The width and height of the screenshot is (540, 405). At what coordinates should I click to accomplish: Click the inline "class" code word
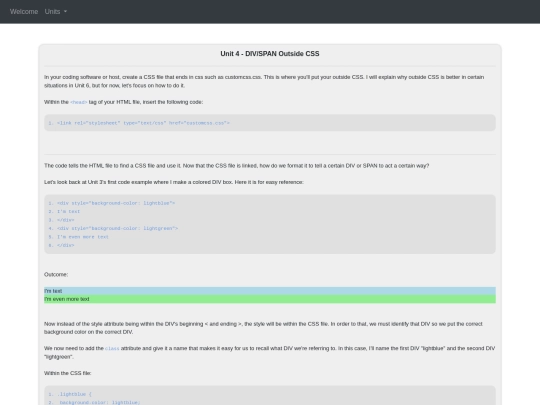pos(112,349)
